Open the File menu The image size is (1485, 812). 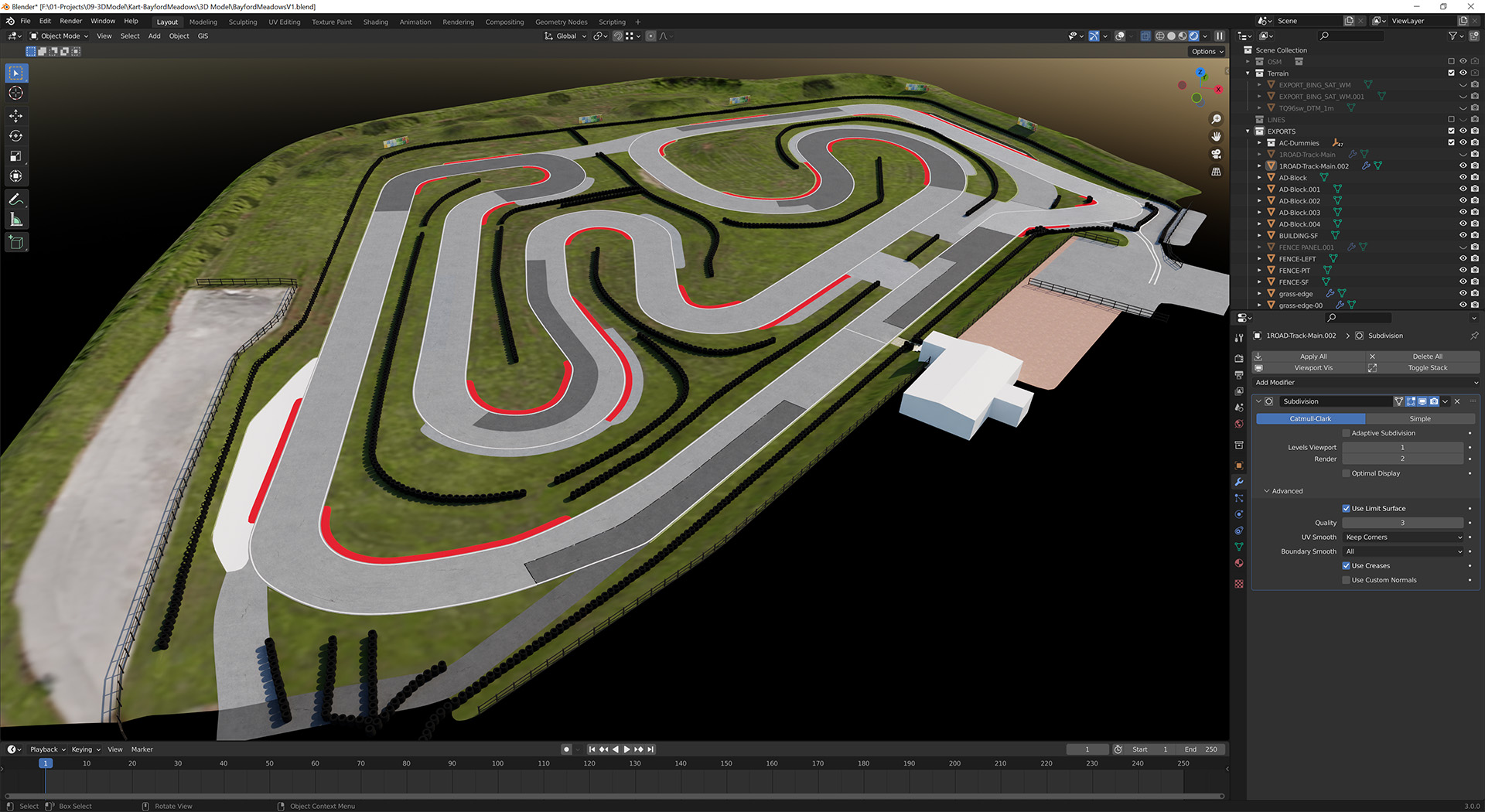pos(26,22)
